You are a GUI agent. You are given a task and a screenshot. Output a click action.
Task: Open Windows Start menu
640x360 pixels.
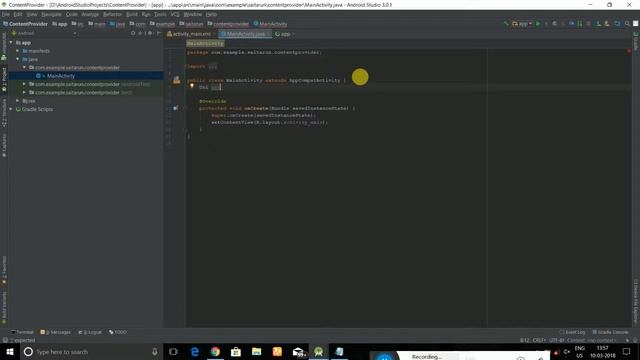point(10,352)
